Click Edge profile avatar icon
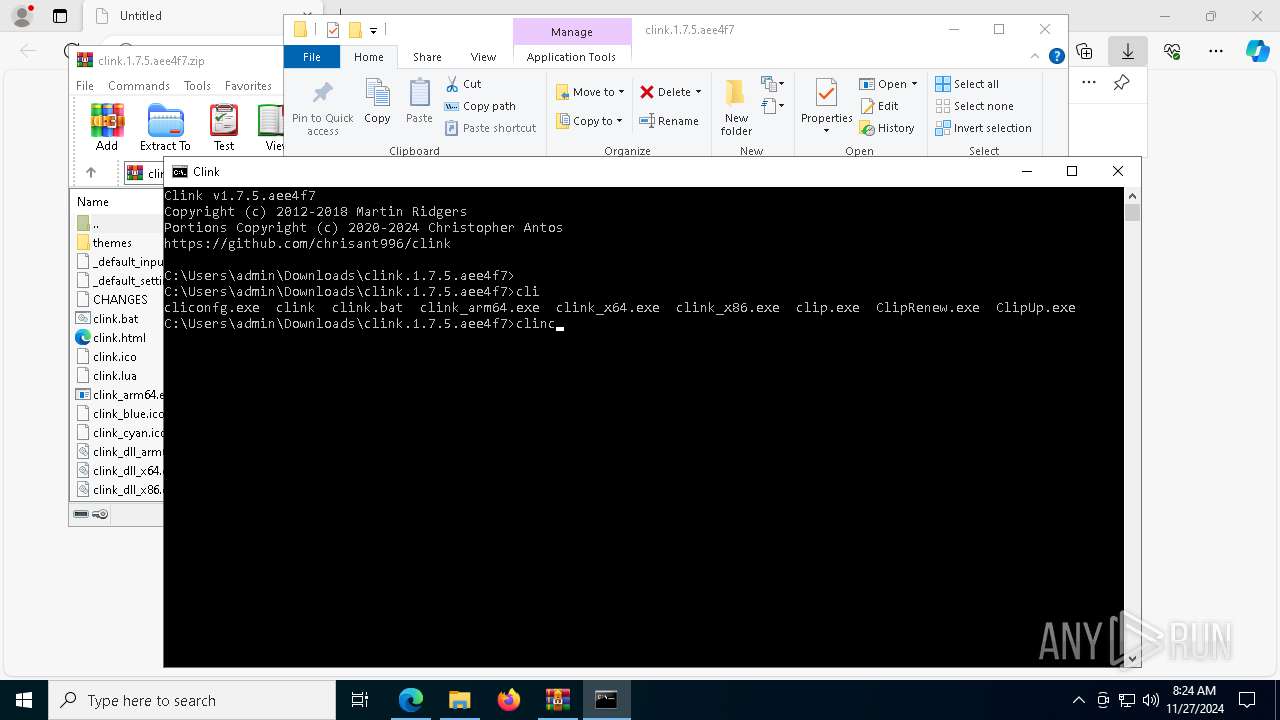Screen dimensions: 1280x720 21,16
